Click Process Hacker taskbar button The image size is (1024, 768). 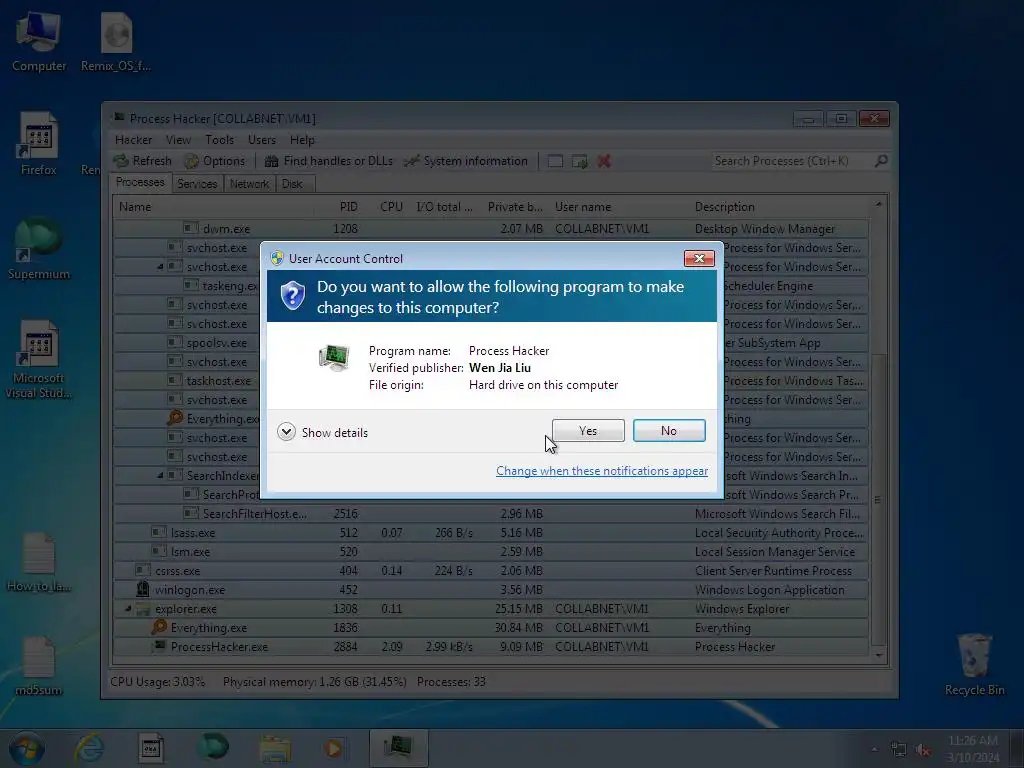pos(398,748)
